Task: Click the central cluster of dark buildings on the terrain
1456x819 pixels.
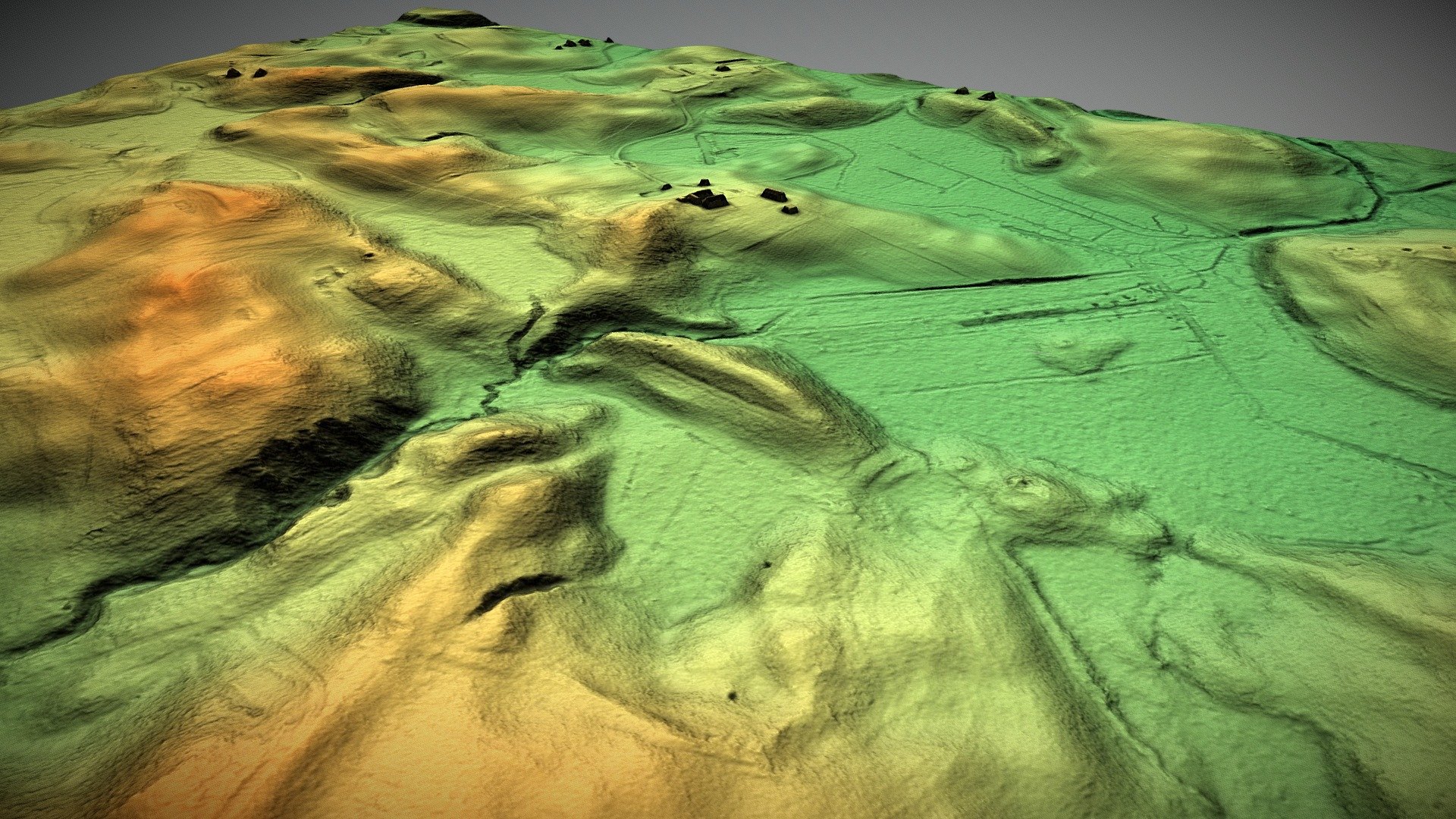Action: 729,196
